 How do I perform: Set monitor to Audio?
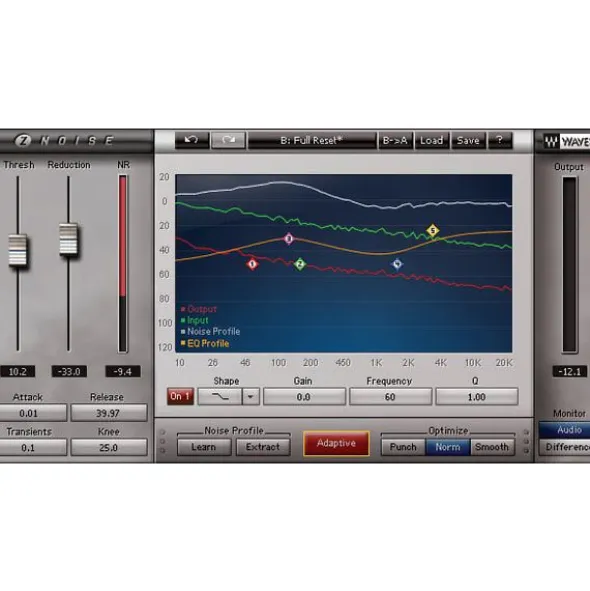(x=565, y=430)
